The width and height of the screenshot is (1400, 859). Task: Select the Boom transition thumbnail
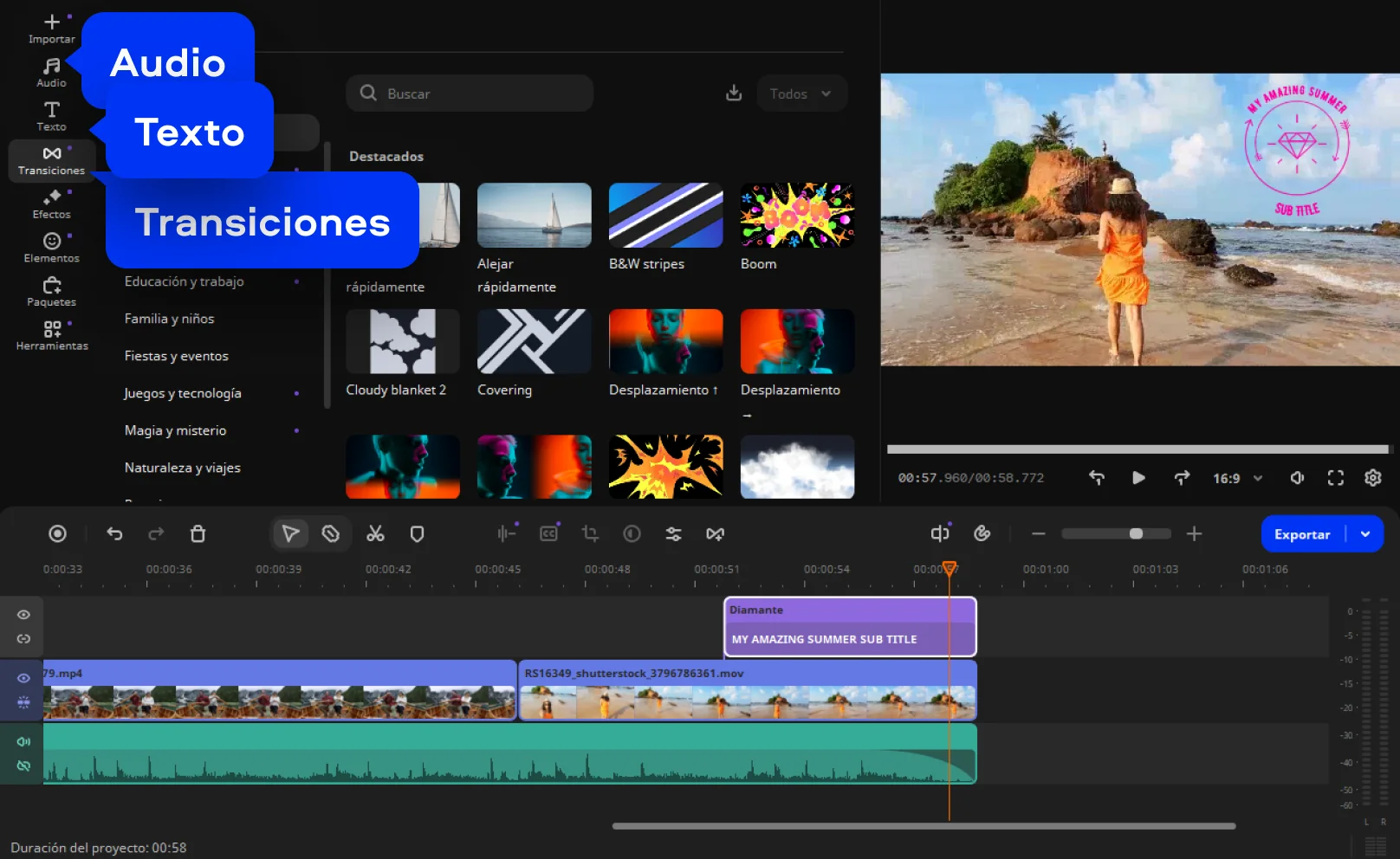click(x=796, y=214)
